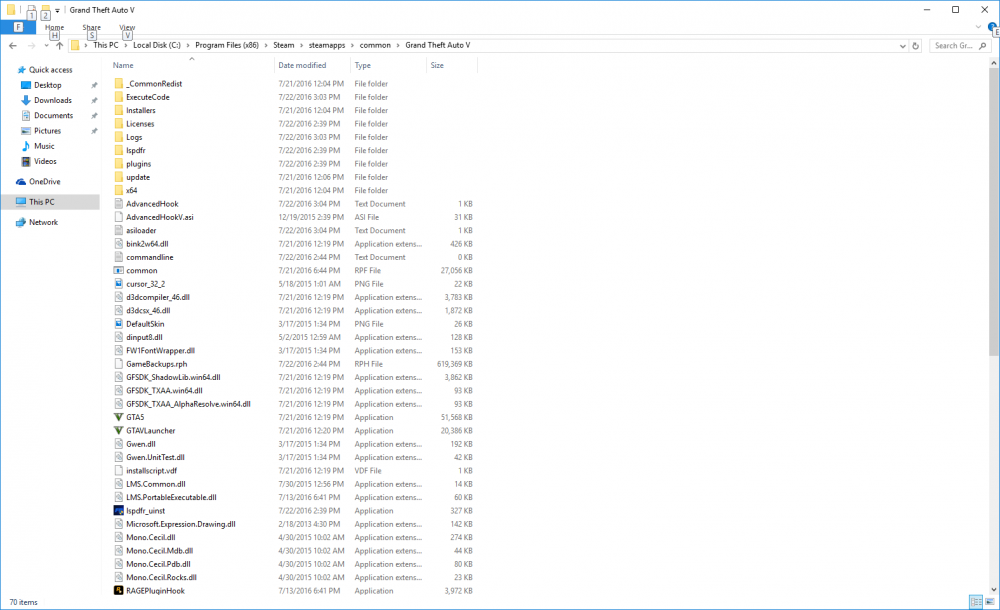Click the This PC breadcrumb segment

click(x=106, y=45)
